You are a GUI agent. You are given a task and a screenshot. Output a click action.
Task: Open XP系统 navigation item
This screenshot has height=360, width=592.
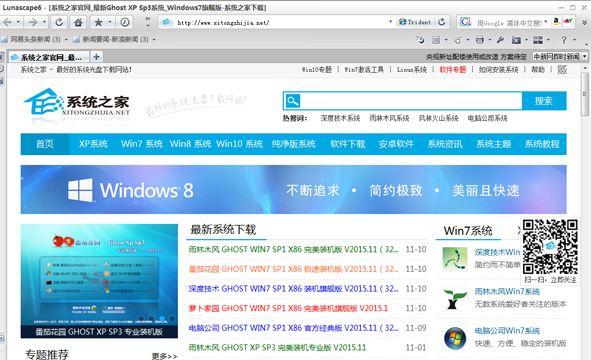[93, 144]
